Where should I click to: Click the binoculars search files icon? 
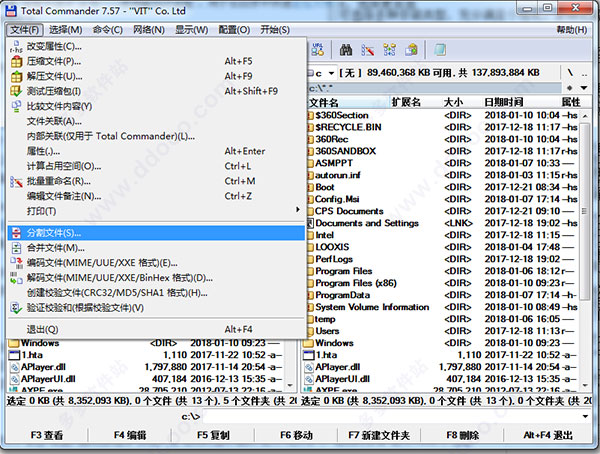346,50
